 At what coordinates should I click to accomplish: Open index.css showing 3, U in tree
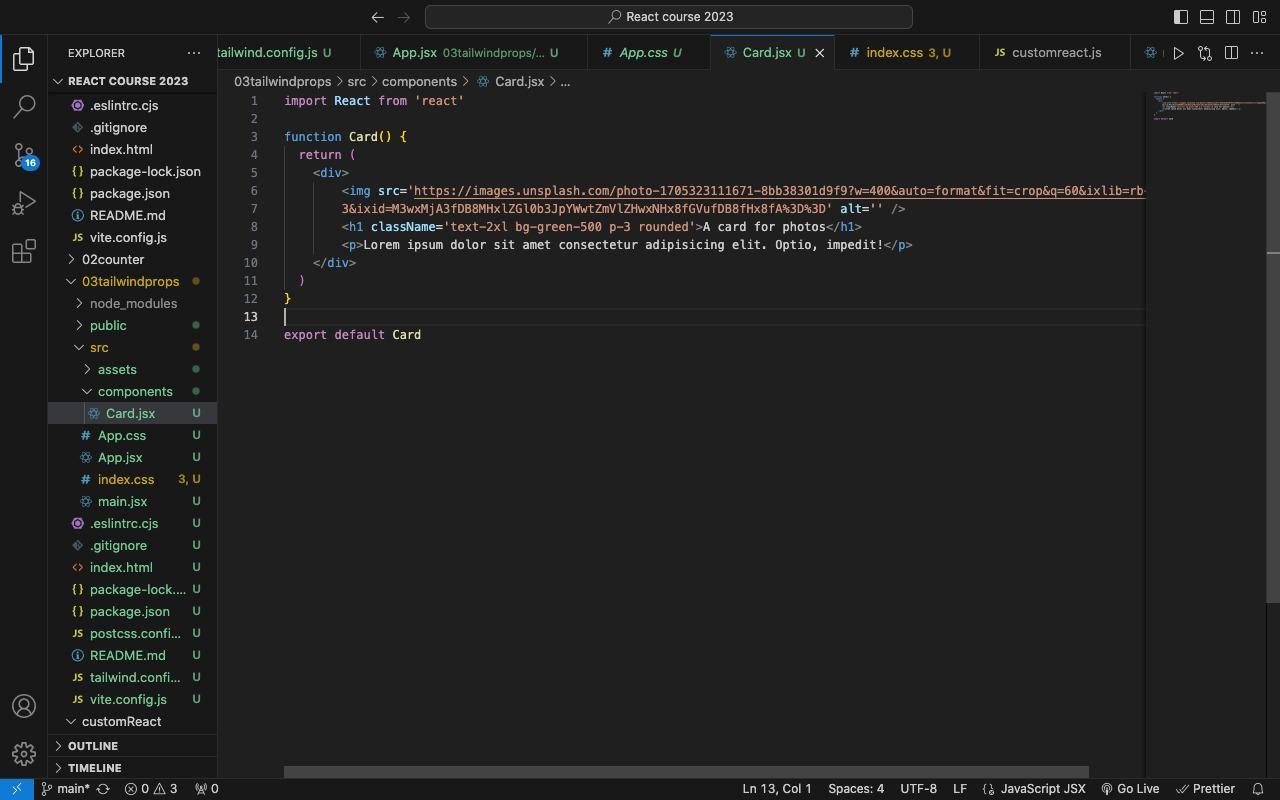pyautogui.click(x=133, y=479)
